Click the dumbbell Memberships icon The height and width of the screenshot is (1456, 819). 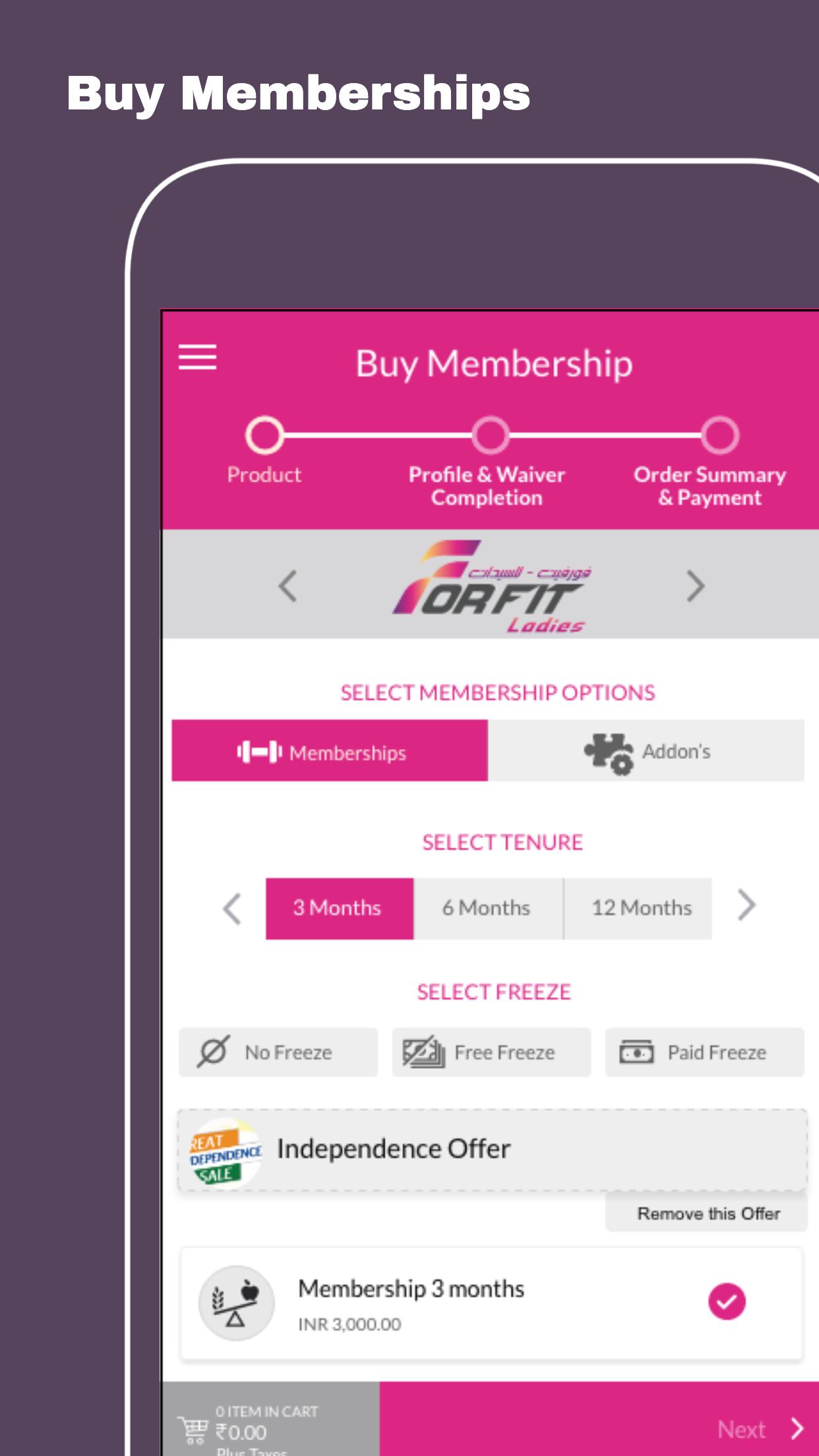(x=259, y=752)
